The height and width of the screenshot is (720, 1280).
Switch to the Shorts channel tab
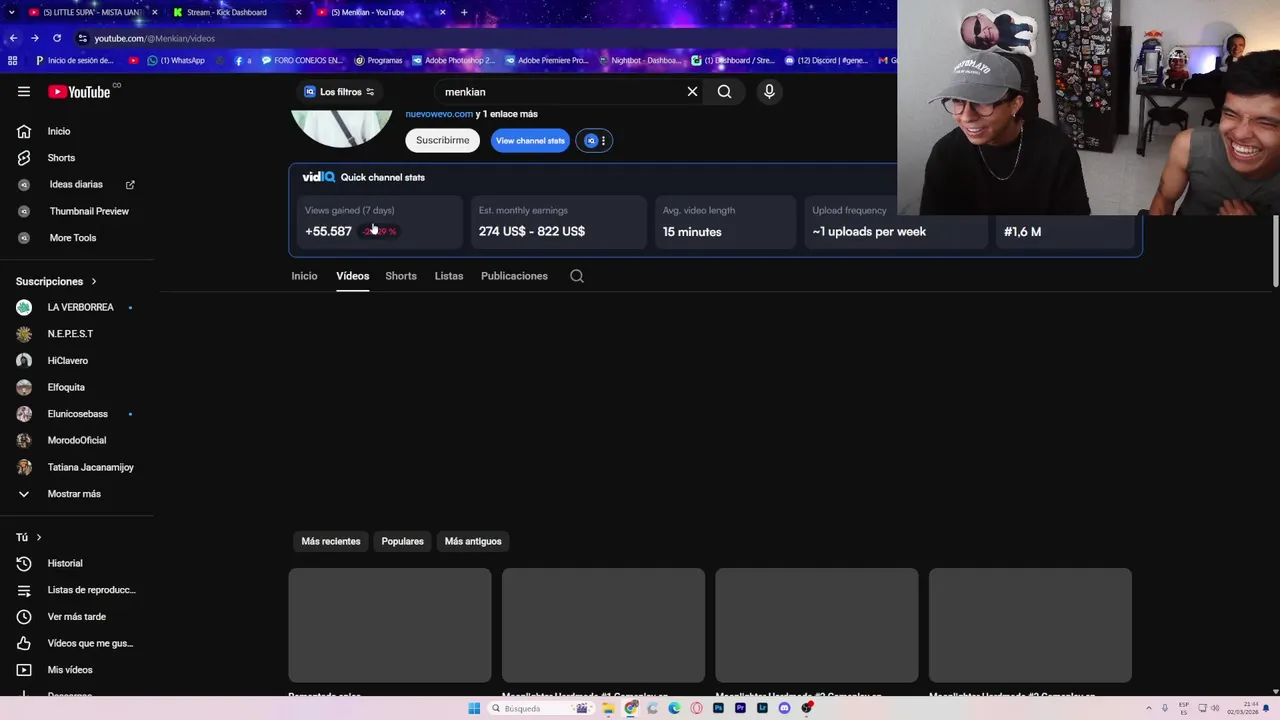(401, 276)
